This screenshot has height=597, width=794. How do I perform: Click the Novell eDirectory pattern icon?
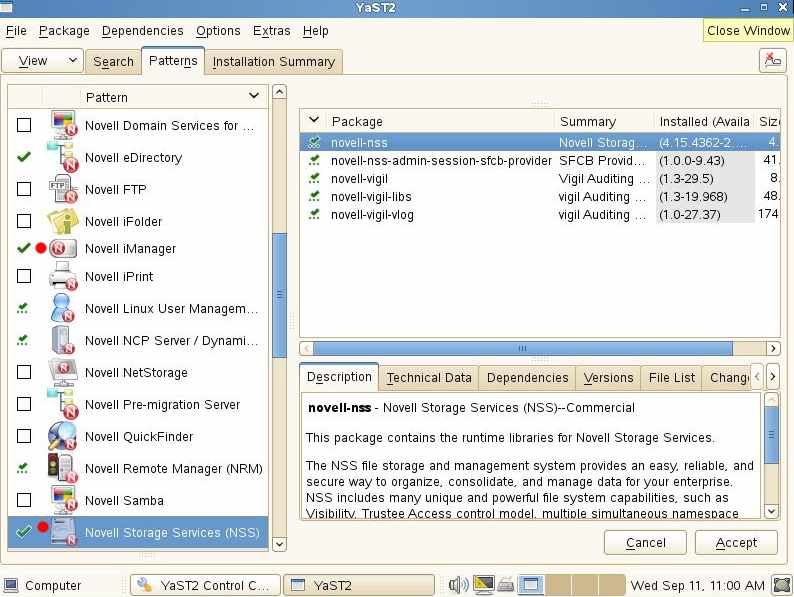[64, 157]
